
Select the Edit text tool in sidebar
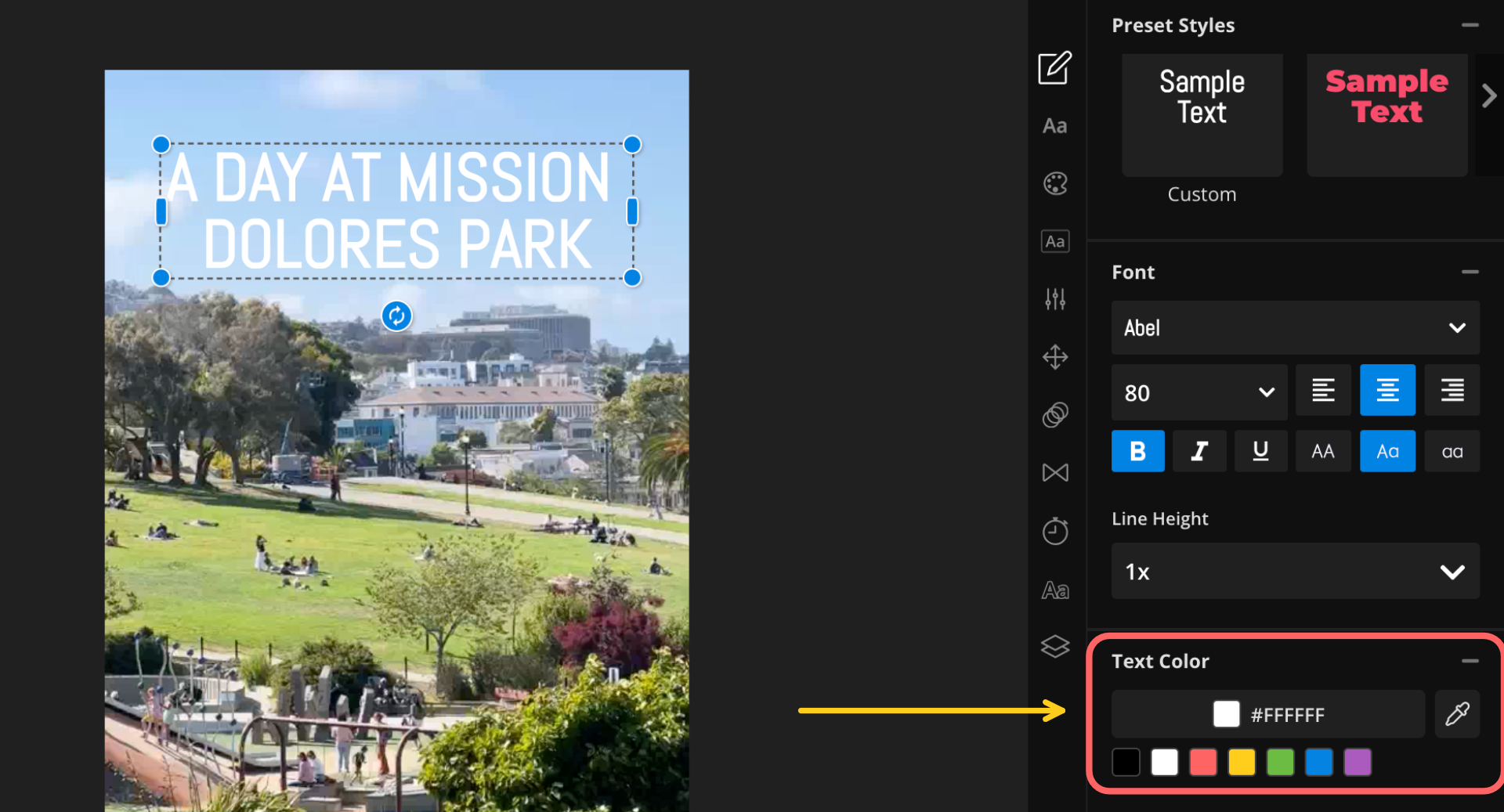coord(1055,68)
